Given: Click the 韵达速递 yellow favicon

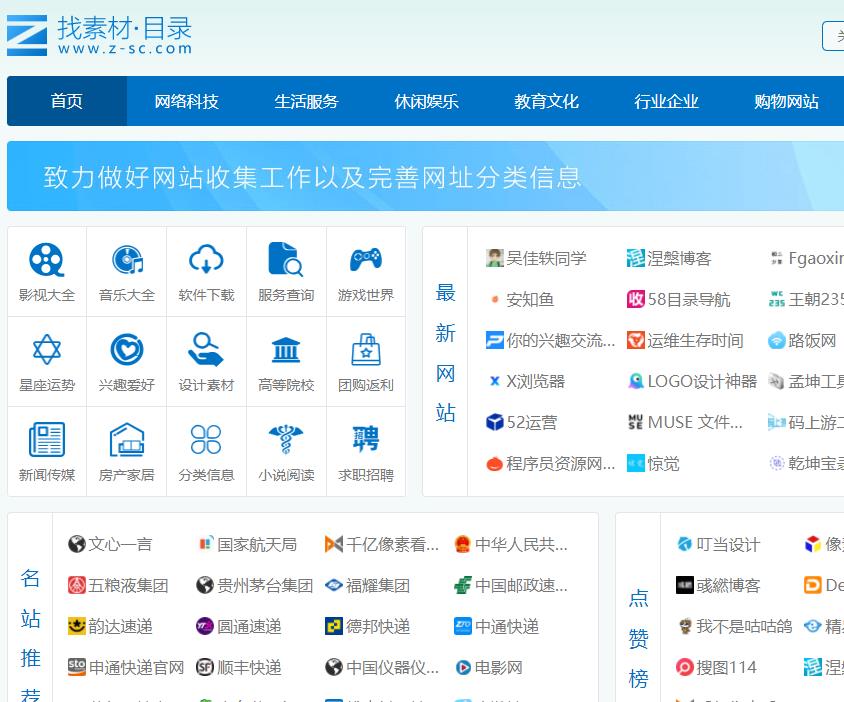Looking at the screenshot, I should click(x=76, y=626).
